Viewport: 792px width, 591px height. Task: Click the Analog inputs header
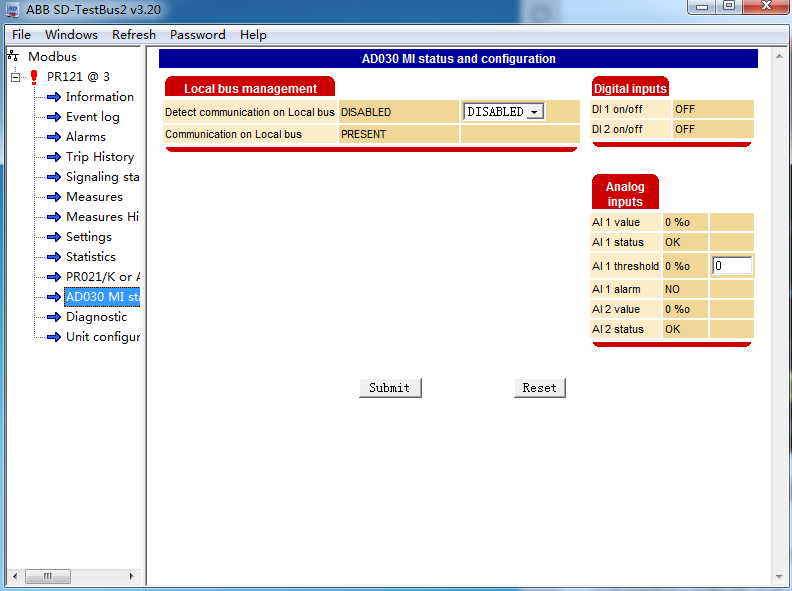625,193
